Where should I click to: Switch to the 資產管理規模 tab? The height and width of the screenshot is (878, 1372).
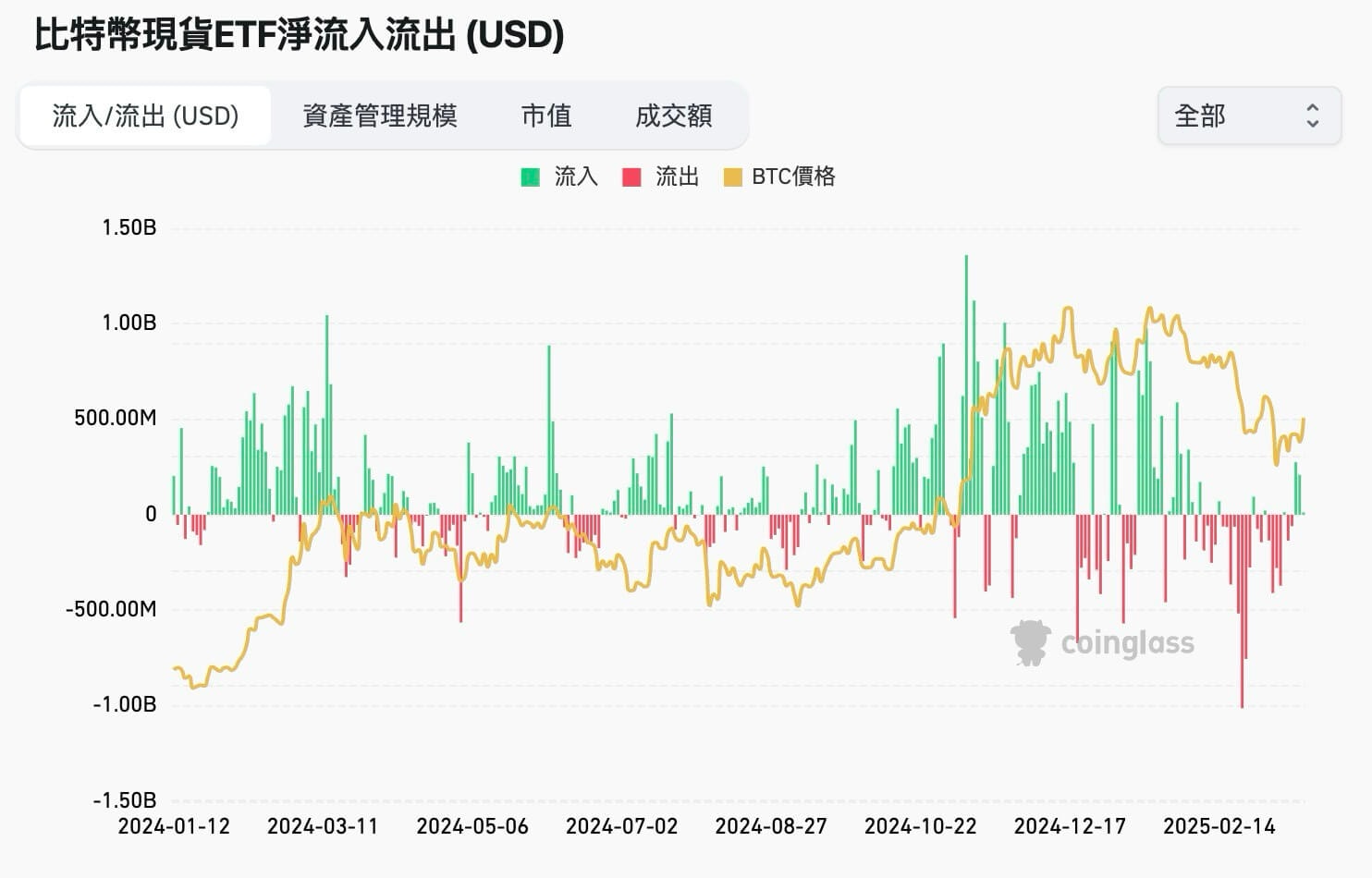(x=381, y=116)
